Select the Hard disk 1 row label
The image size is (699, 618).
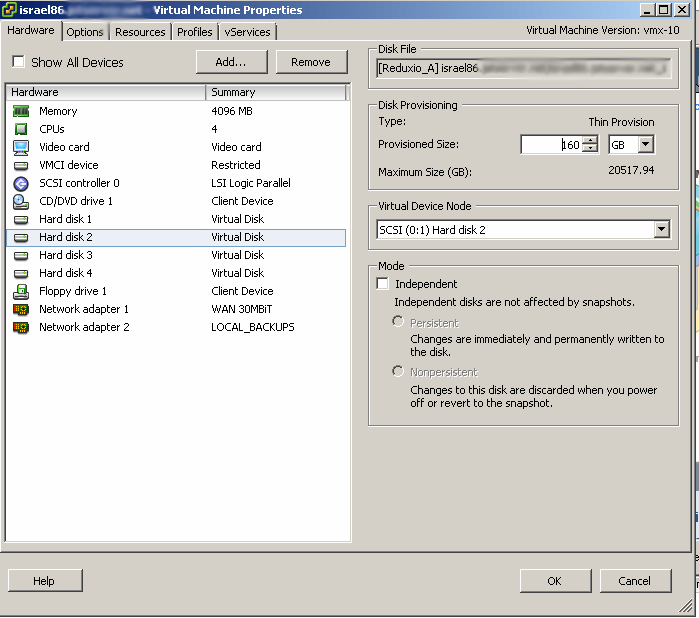(x=66, y=219)
